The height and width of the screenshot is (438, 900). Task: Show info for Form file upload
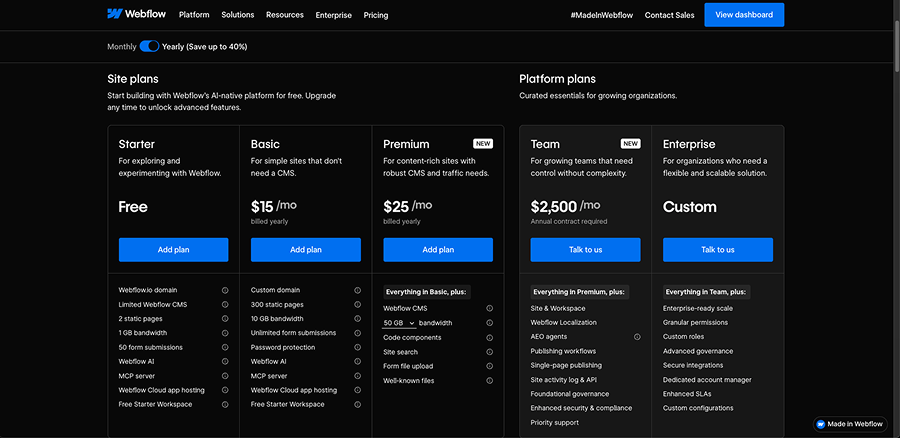coord(490,366)
